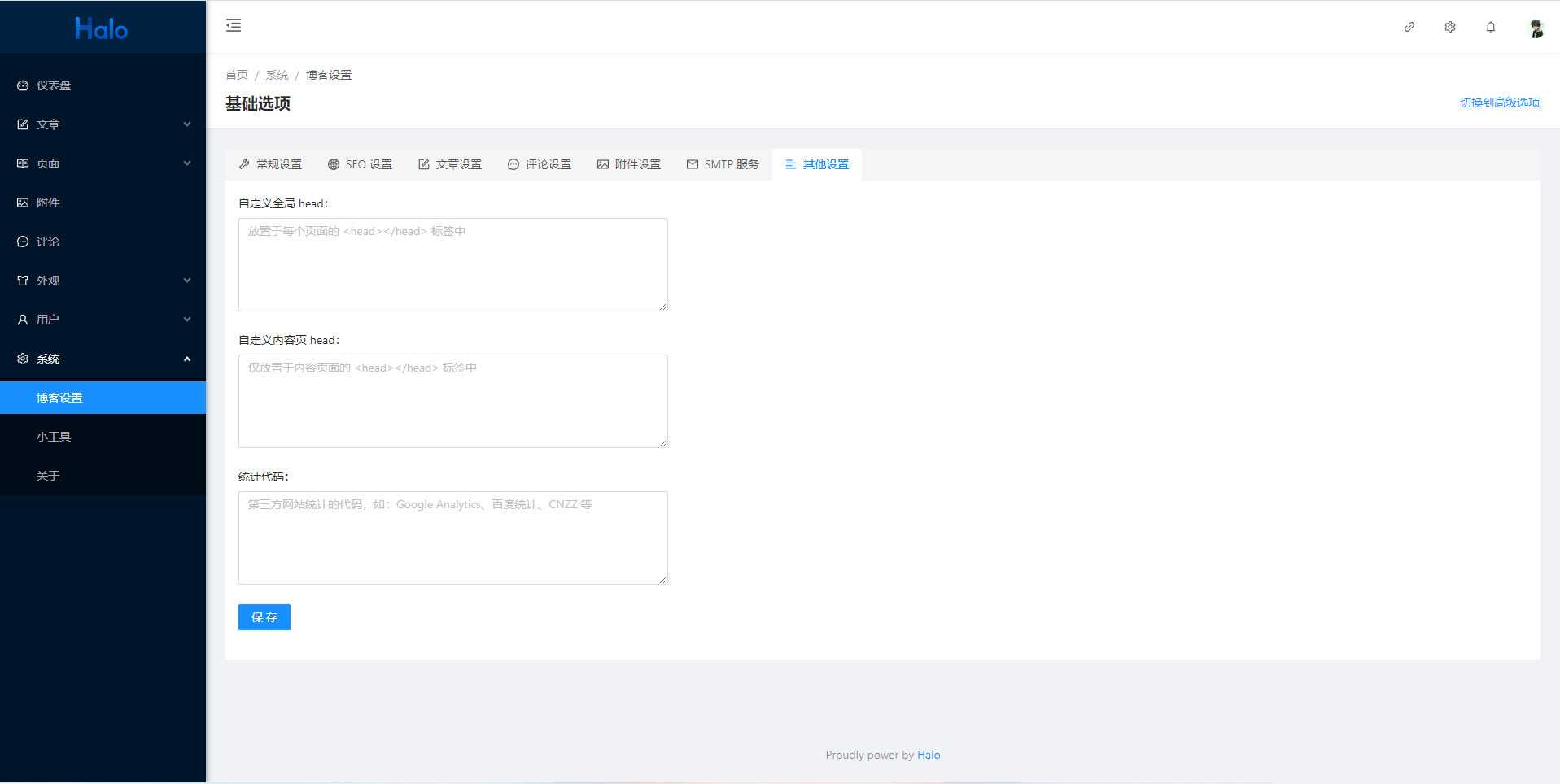The width and height of the screenshot is (1560, 784).
Task: Expand the 页面 sidebar submenu
Action: (103, 163)
